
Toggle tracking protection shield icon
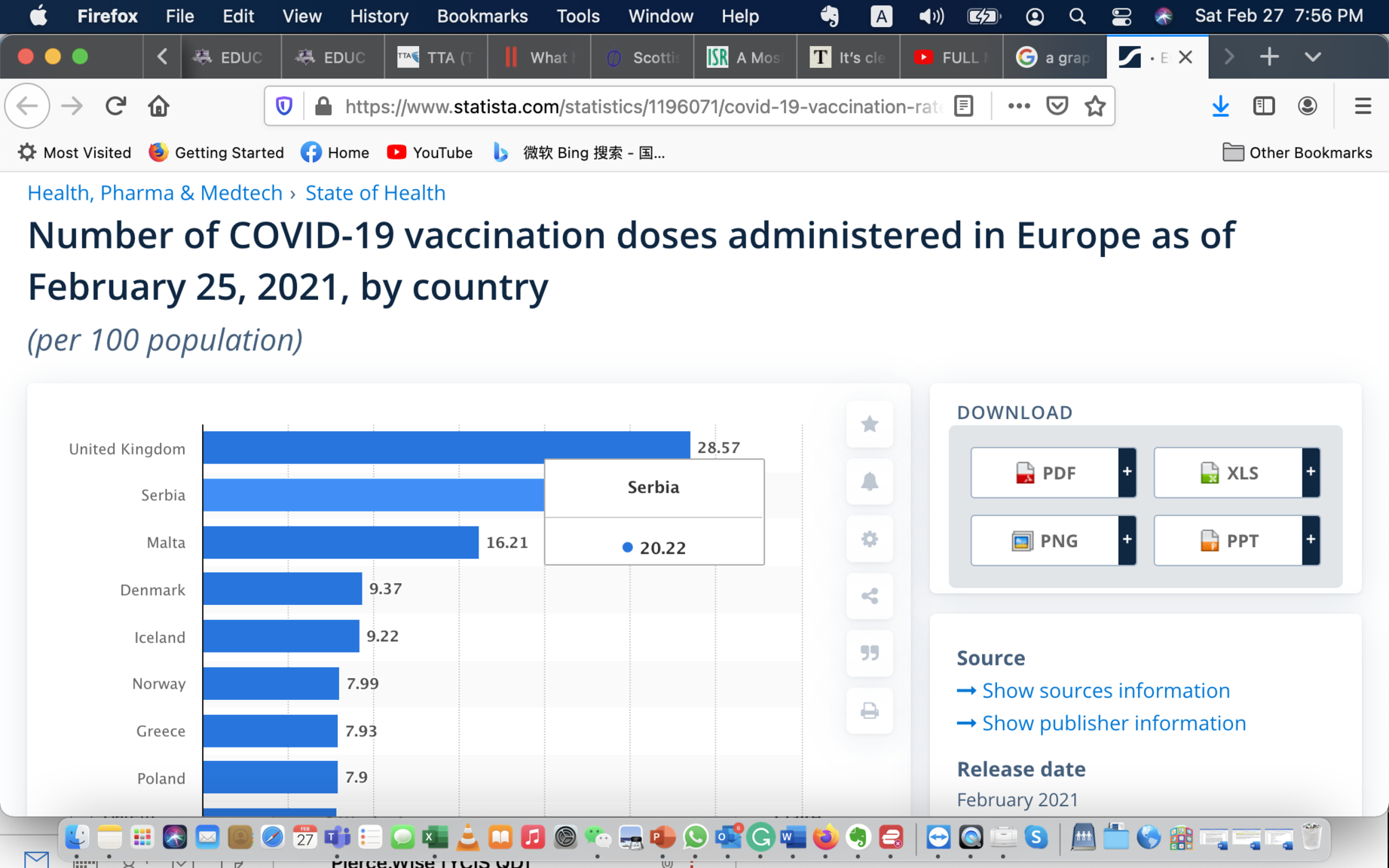tap(284, 106)
